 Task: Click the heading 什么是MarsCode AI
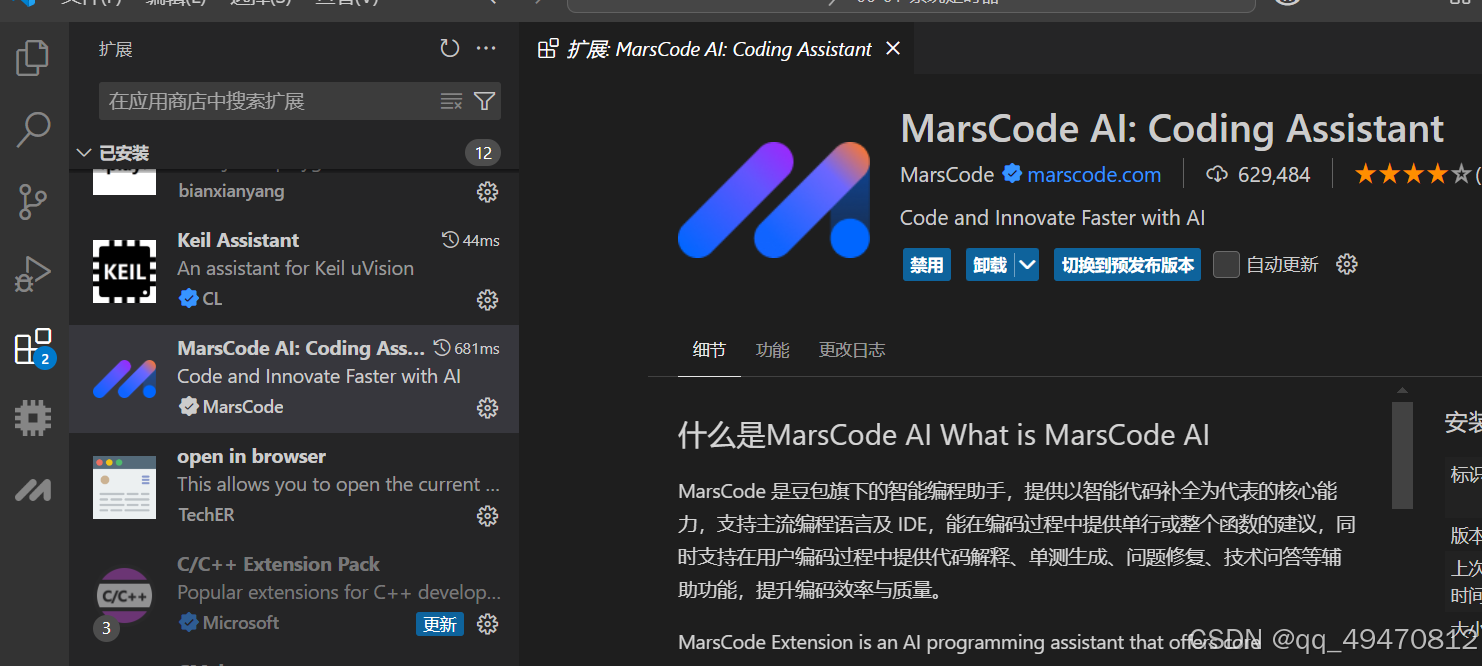[944, 435]
